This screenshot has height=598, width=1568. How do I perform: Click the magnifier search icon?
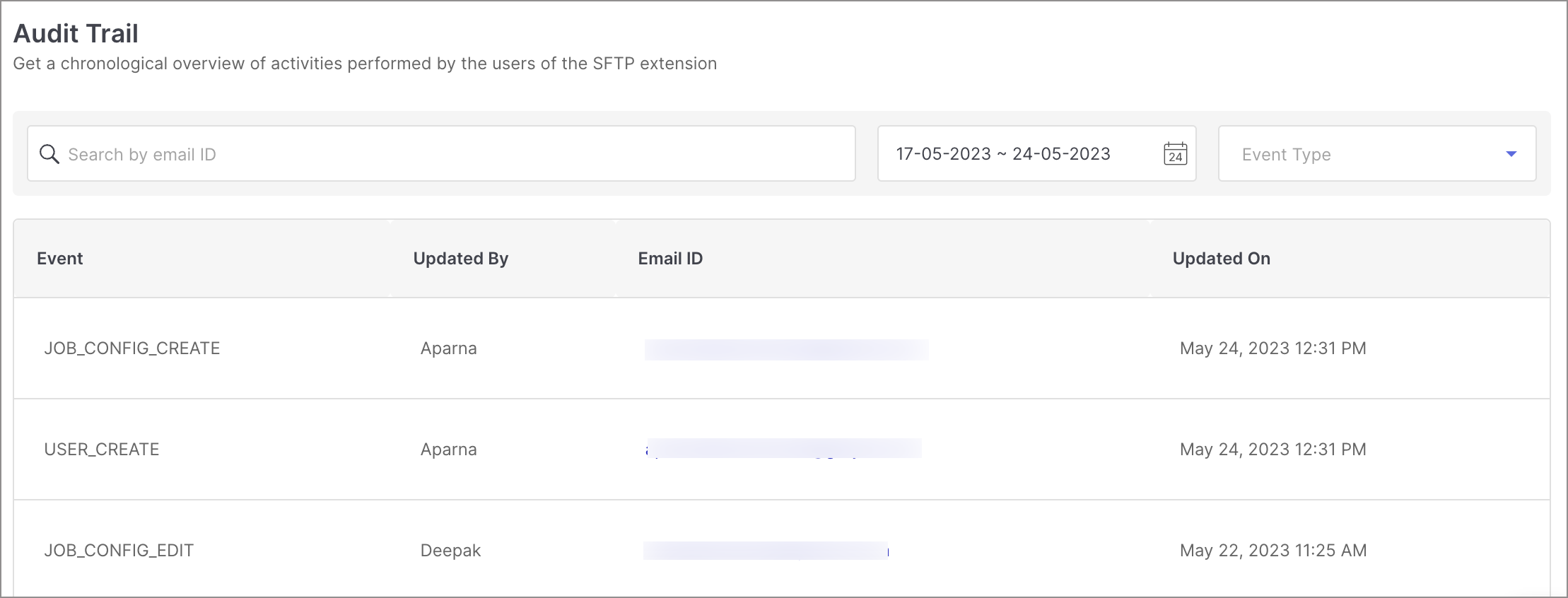coord(49,154)
